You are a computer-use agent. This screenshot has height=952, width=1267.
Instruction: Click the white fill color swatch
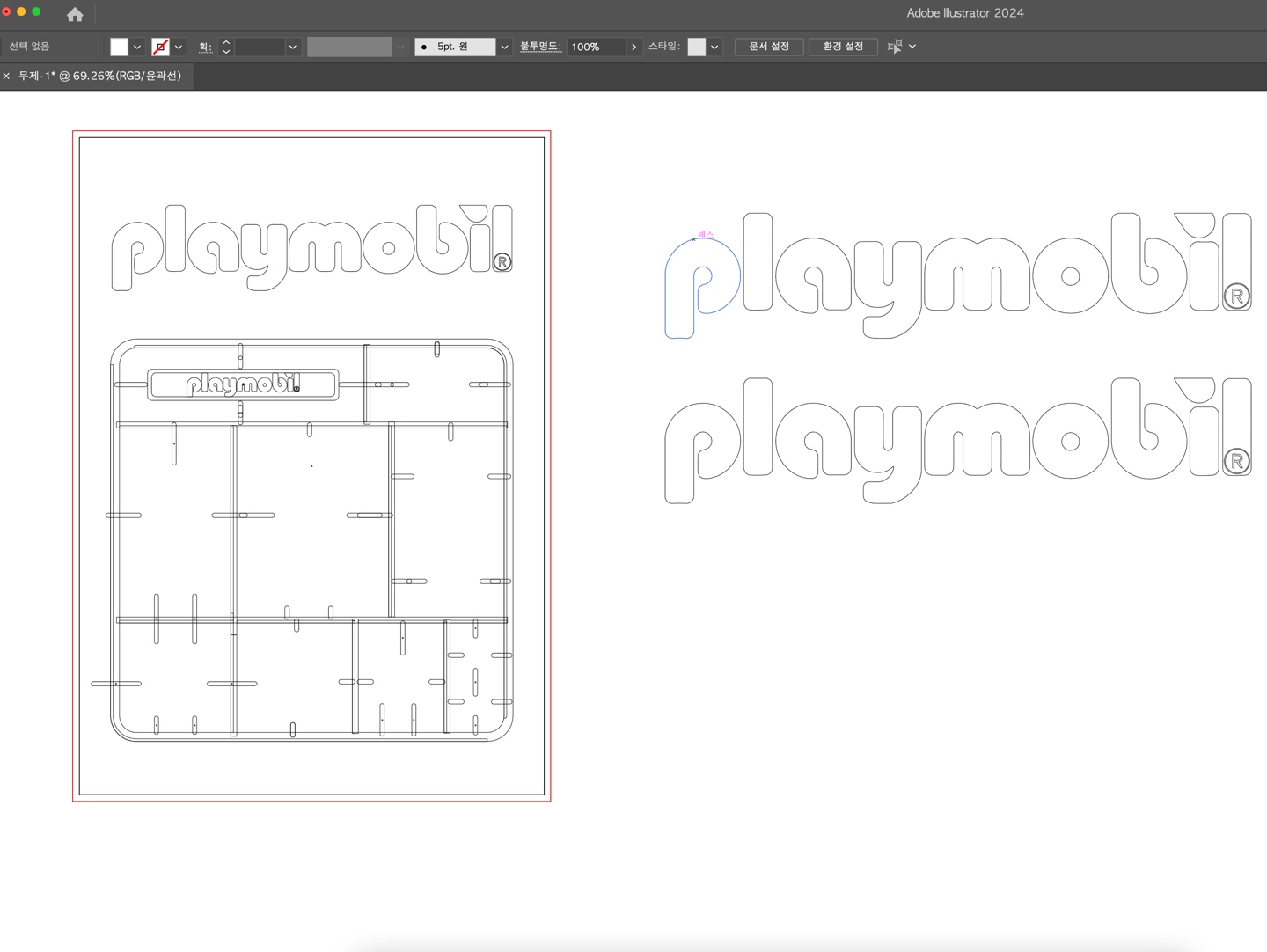pyautogui.click(x=119, y=47)
